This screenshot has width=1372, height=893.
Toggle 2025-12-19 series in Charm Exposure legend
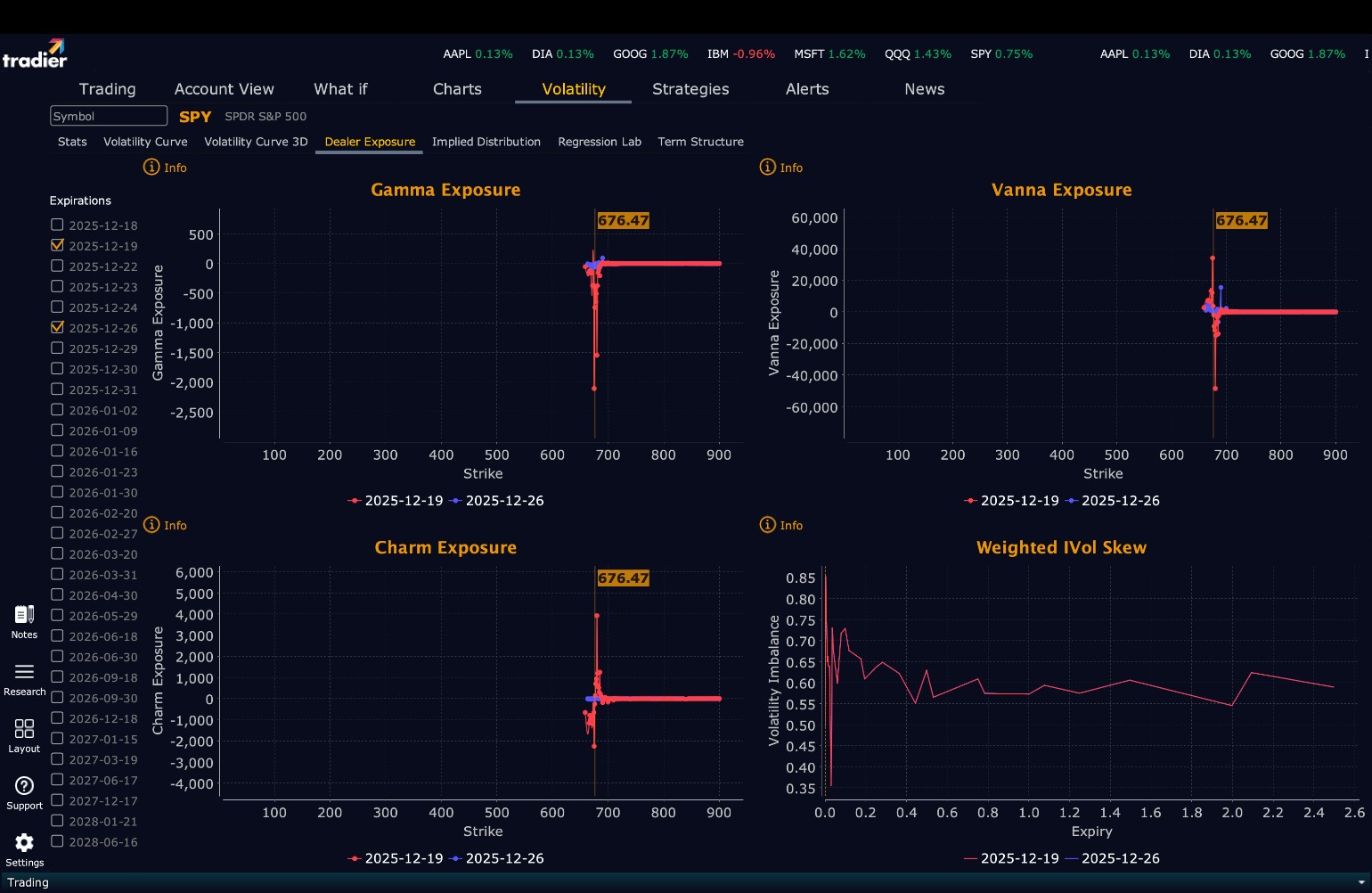point(396,858)
